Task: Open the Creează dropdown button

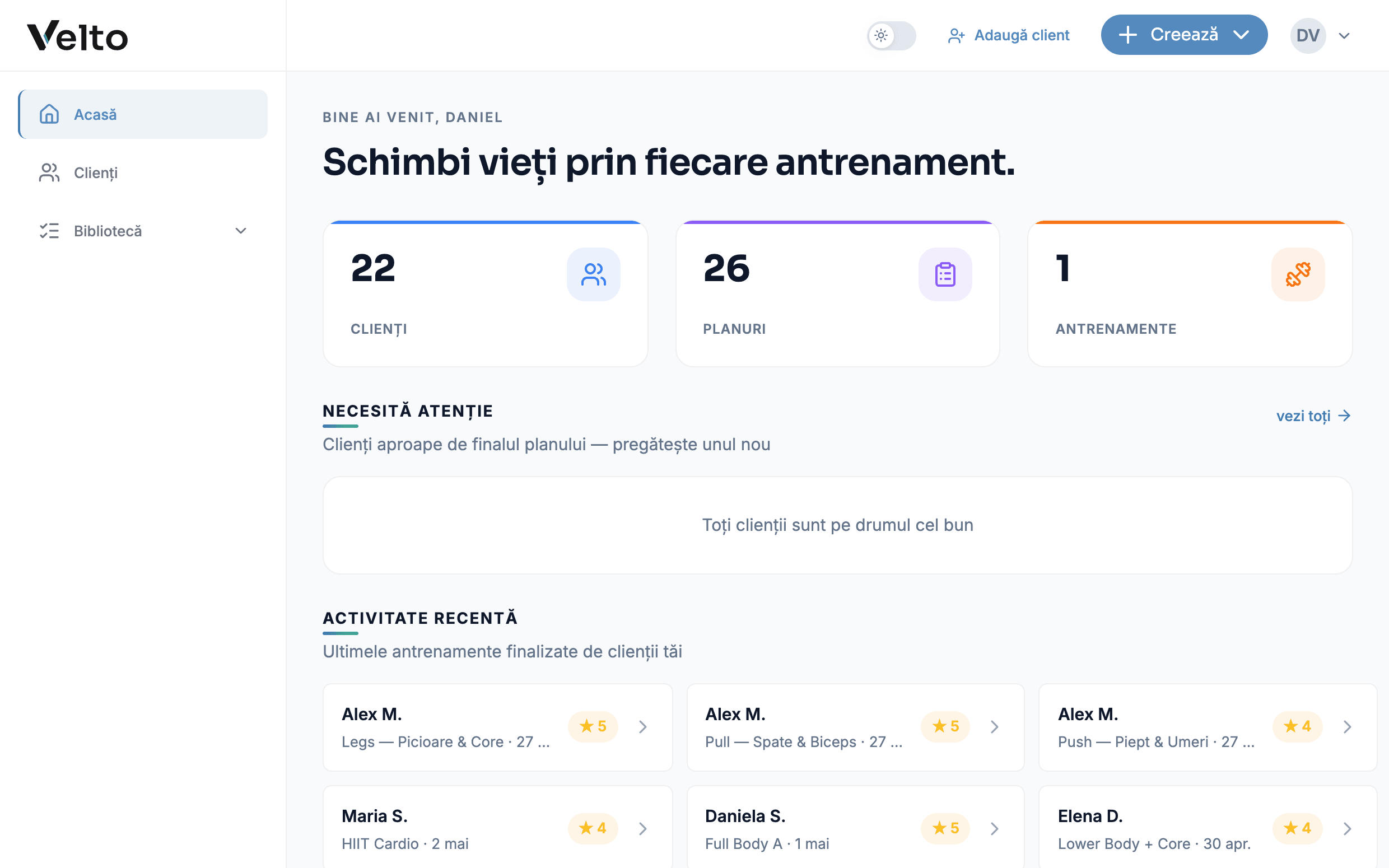Action: click(1183, 35)
